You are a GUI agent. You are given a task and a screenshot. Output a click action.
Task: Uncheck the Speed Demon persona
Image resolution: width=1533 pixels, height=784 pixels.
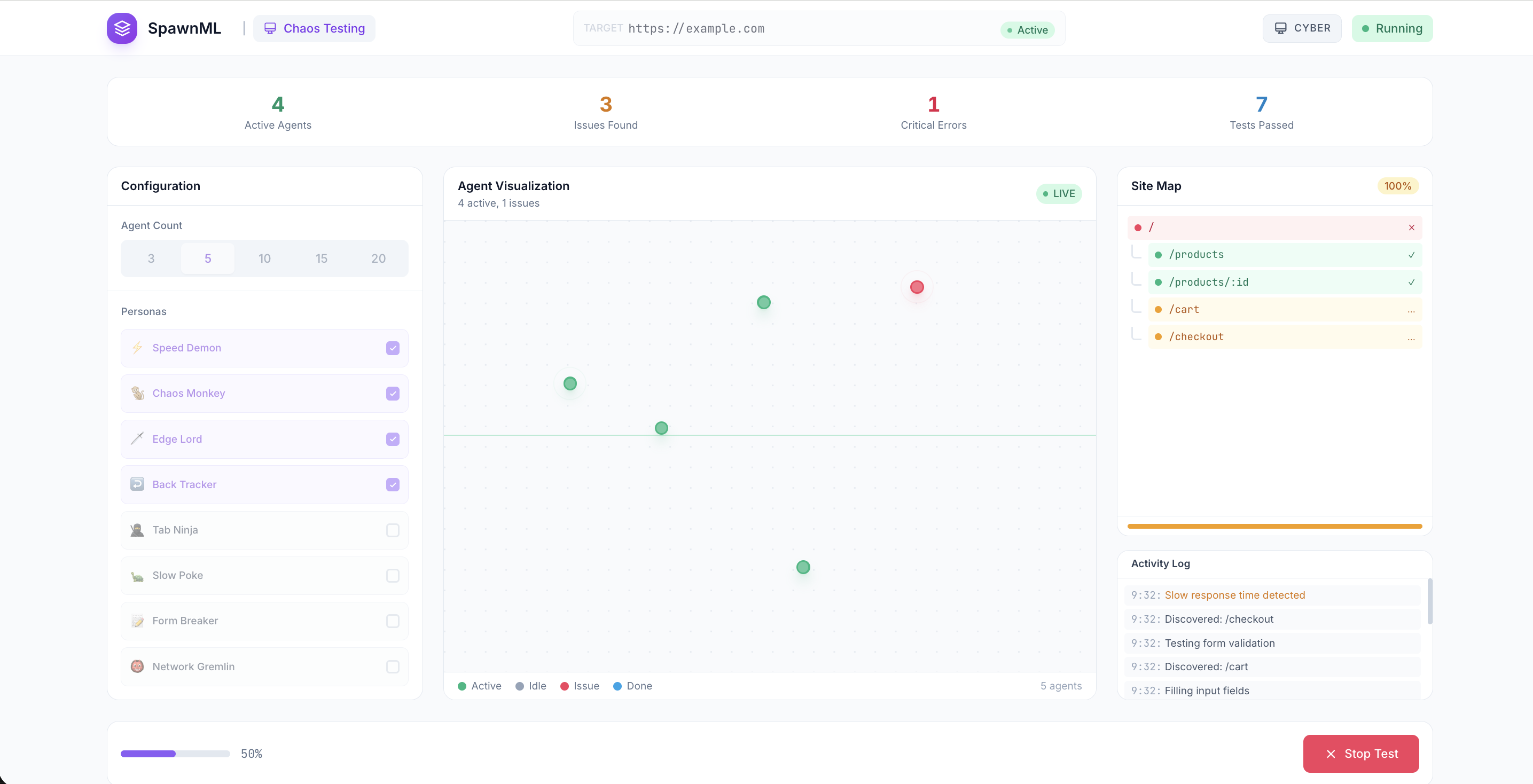392,348
